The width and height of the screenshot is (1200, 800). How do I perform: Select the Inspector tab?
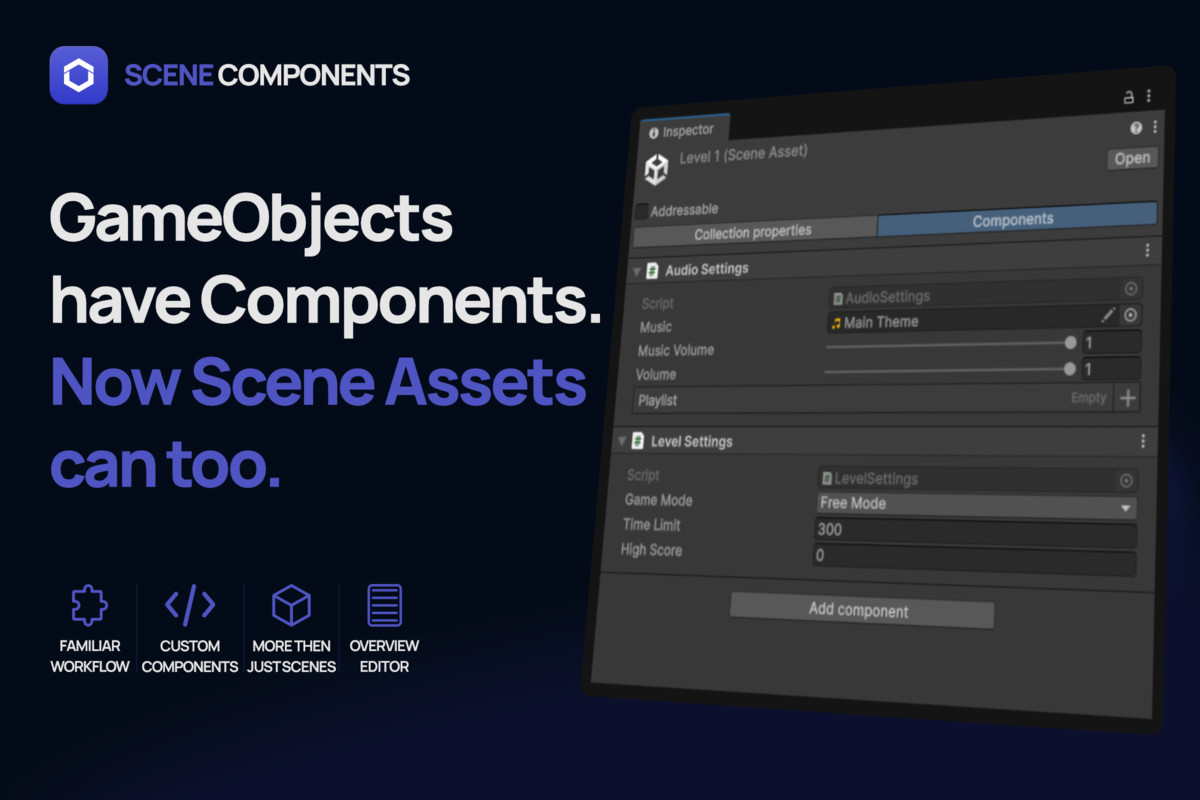683,130
